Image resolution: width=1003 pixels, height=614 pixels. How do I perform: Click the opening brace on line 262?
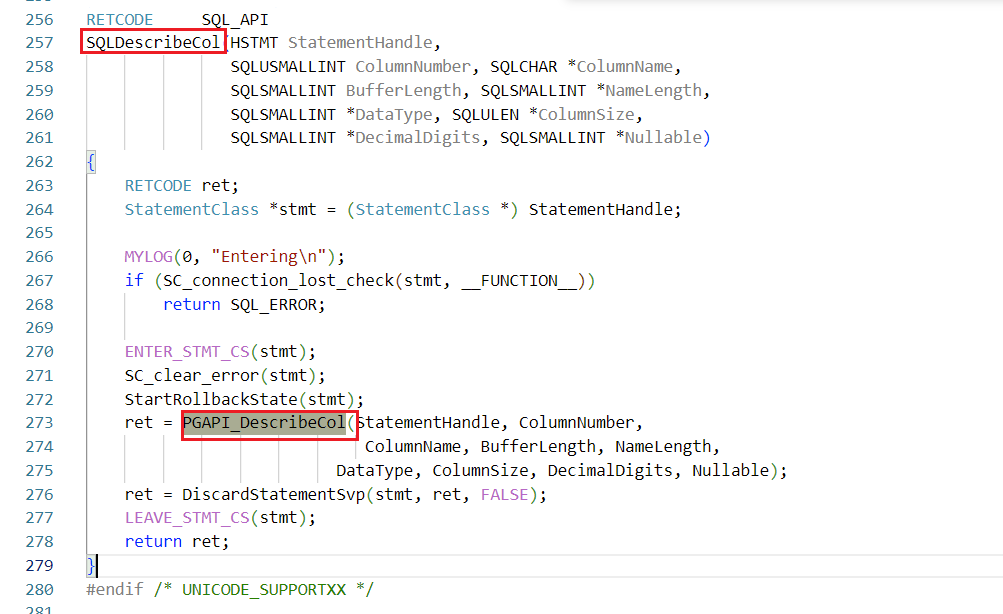tap(91, 162)
